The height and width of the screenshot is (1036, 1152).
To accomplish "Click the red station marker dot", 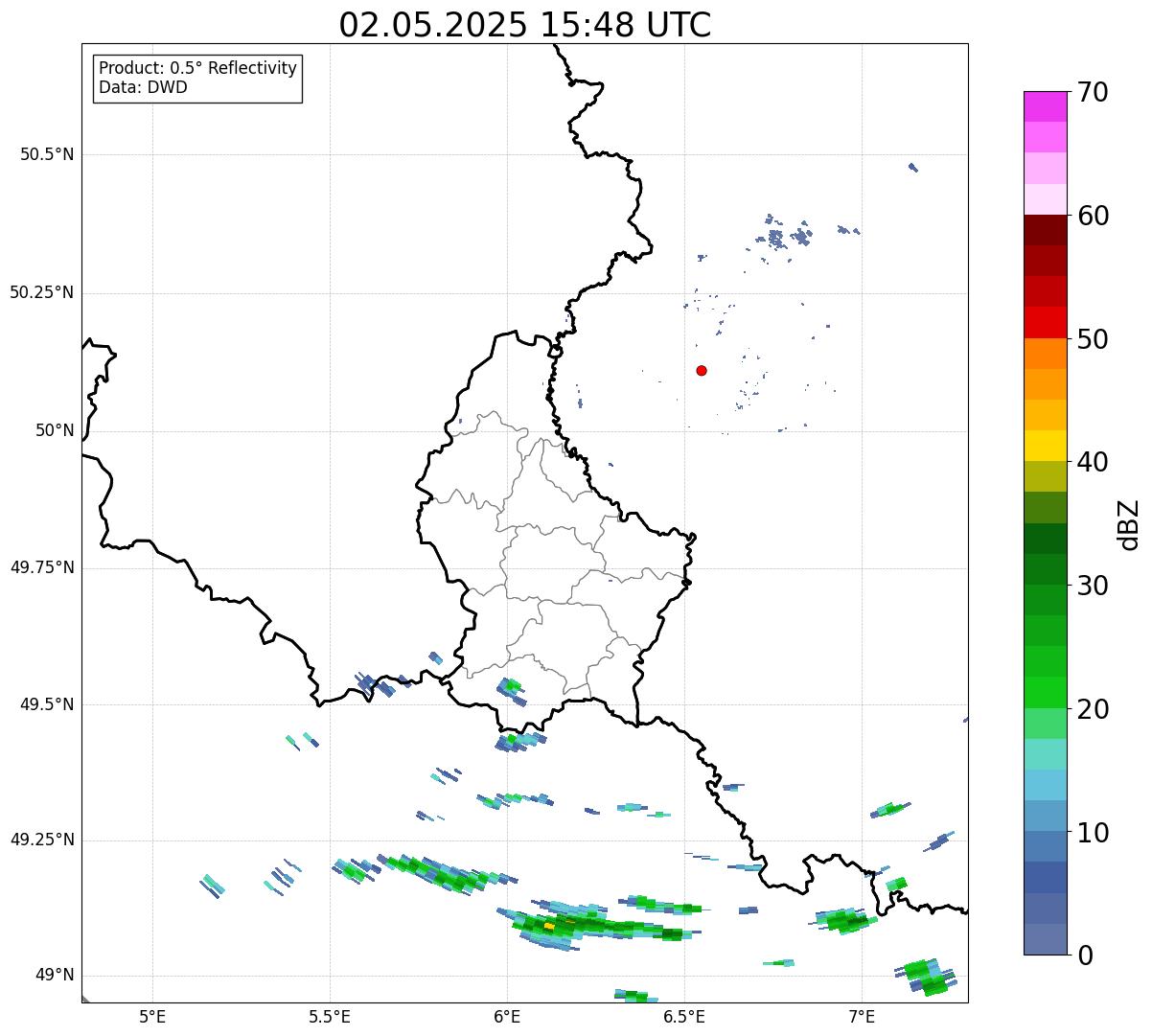I will click(x=702, y=371).
